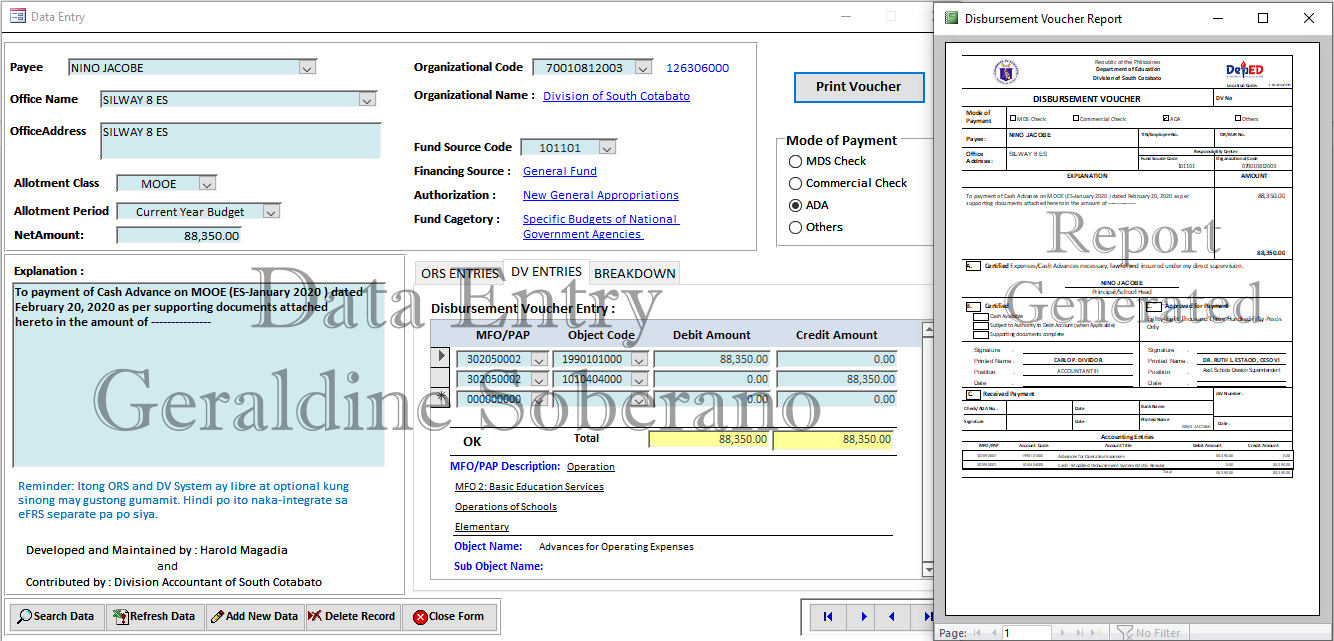Screen dimensions: 1334x641
Task: Select the new-row asterisk record selector
Action: click(440, 397)
